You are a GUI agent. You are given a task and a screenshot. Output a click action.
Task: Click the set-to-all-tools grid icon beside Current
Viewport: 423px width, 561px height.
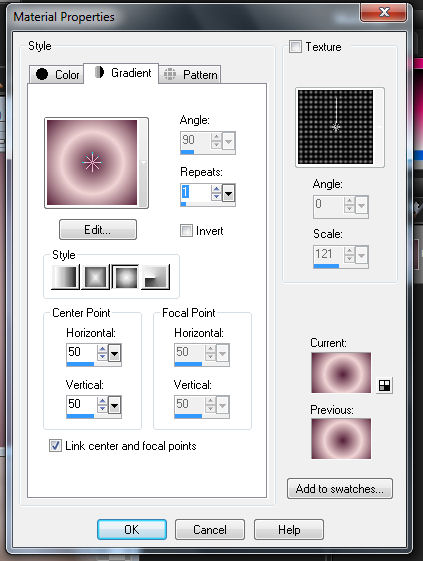click(384, 385)
